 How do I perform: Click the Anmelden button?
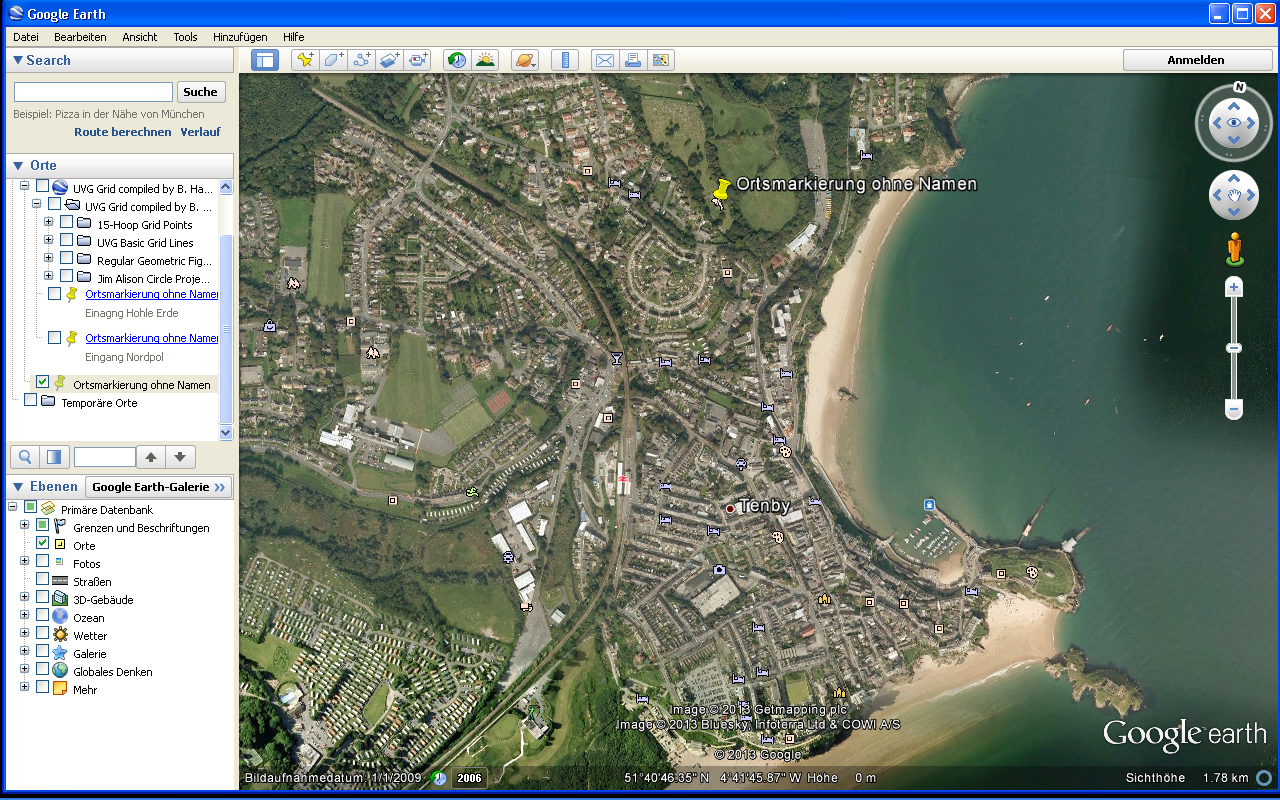pos(1196,60)
